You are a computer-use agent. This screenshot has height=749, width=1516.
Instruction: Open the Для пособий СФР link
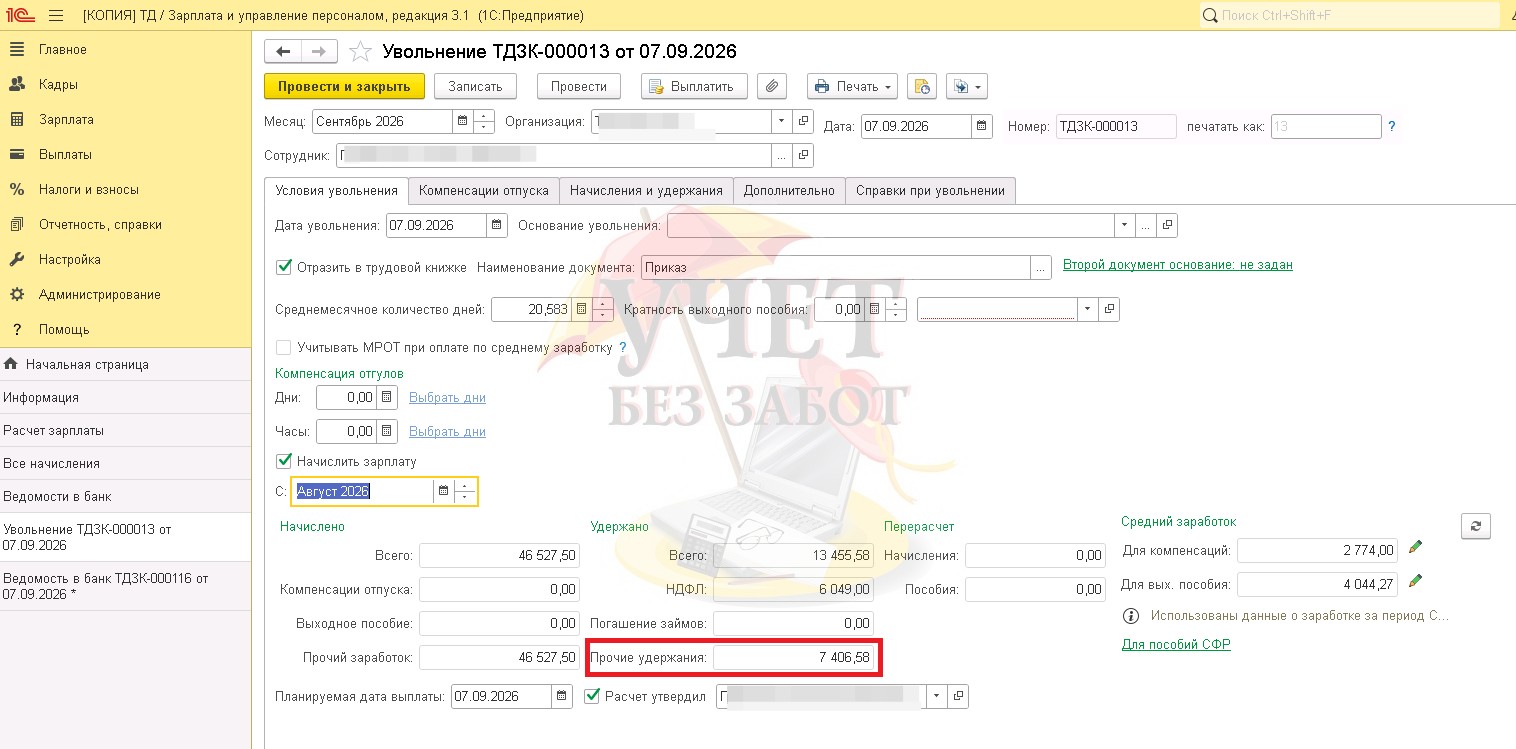1176,645
